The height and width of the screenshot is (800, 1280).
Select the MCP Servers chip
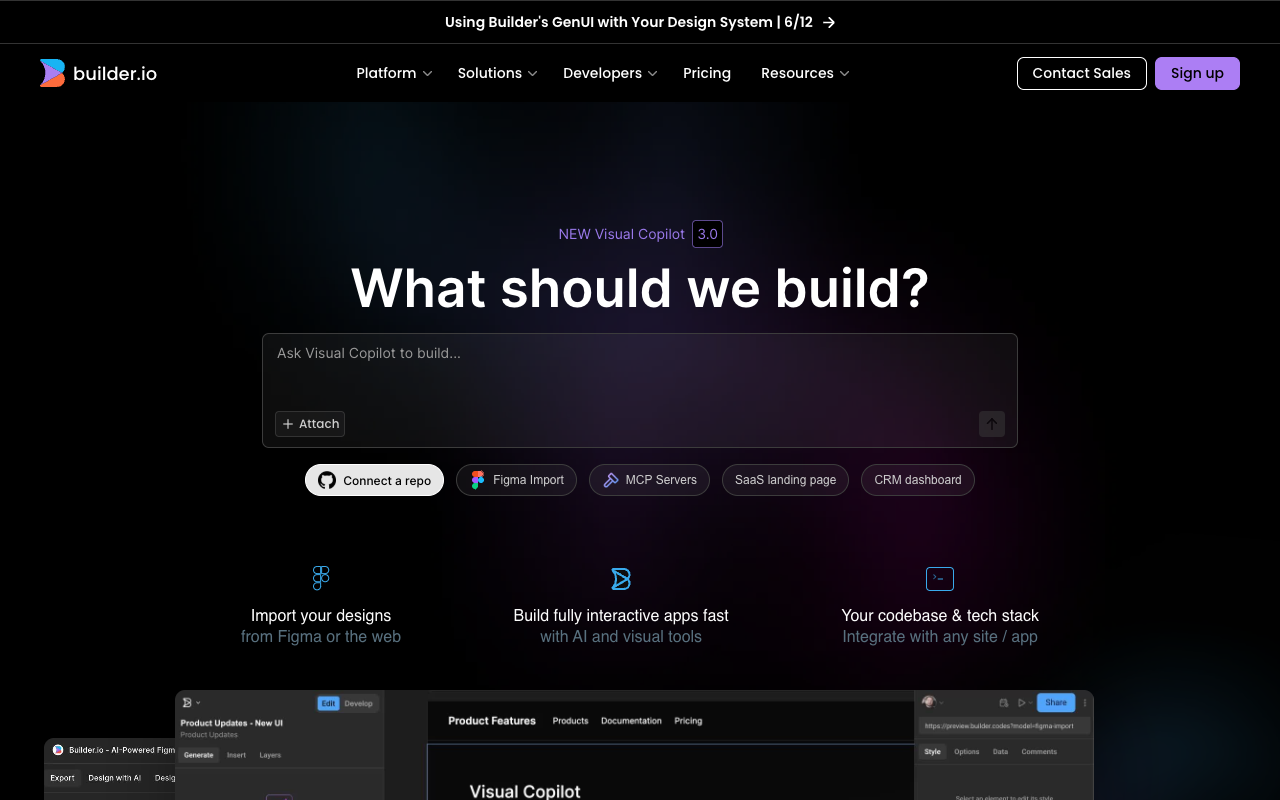(x=650, y=480)
